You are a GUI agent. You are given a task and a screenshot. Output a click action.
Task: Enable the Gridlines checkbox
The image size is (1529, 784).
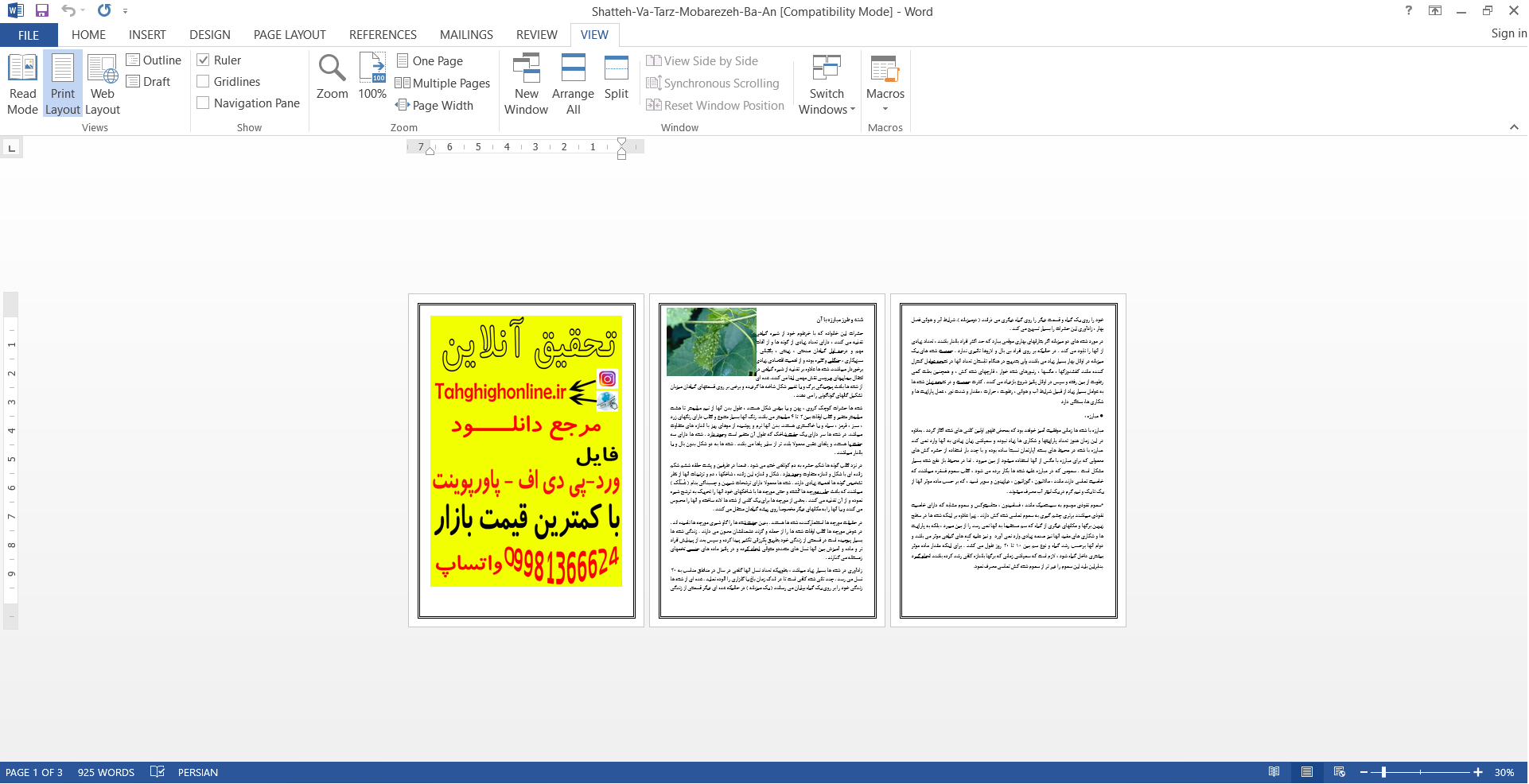tap(203, 82)
